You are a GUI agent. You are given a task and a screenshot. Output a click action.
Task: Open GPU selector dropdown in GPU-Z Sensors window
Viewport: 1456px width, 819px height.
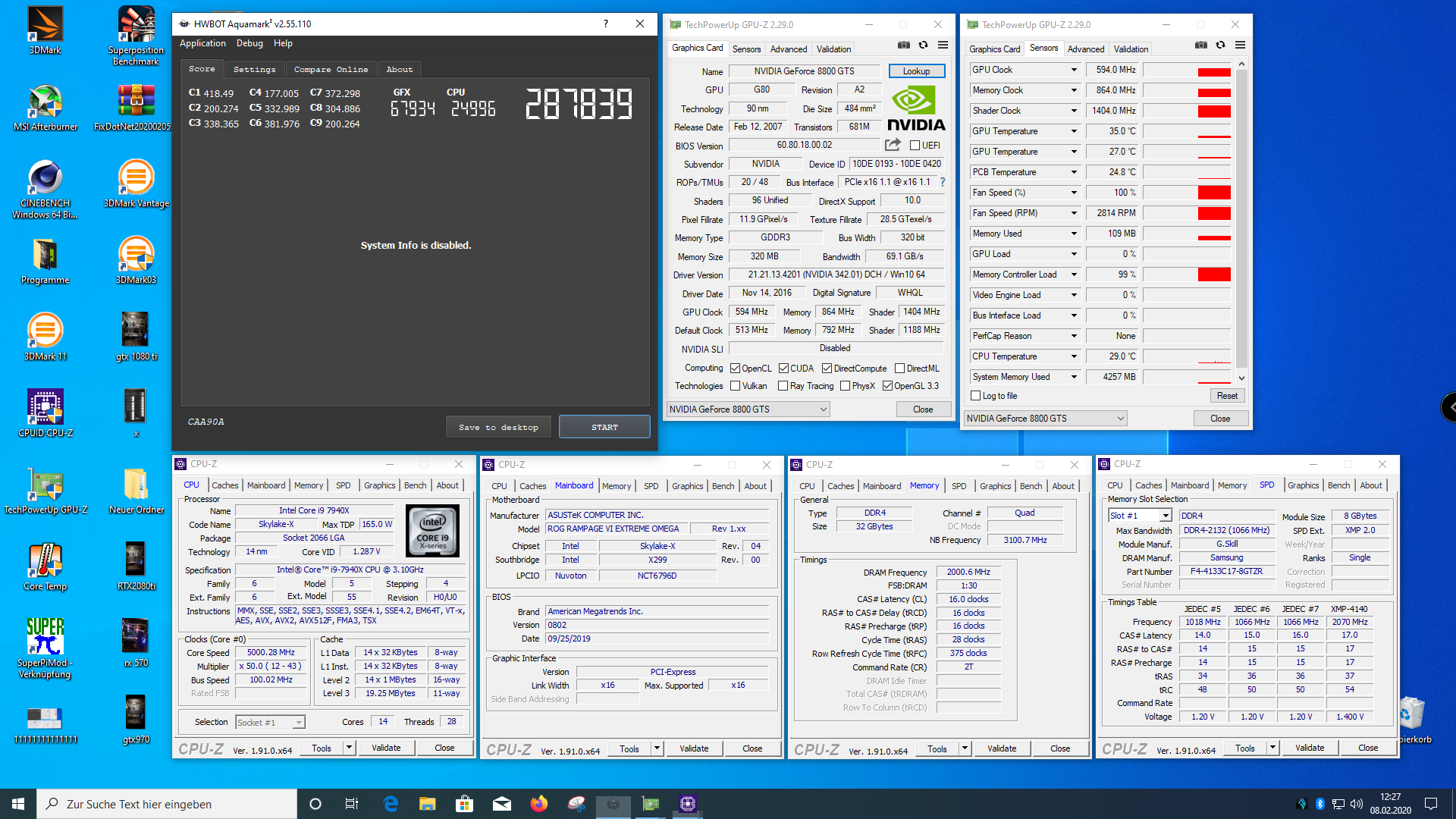[1045, 419]
